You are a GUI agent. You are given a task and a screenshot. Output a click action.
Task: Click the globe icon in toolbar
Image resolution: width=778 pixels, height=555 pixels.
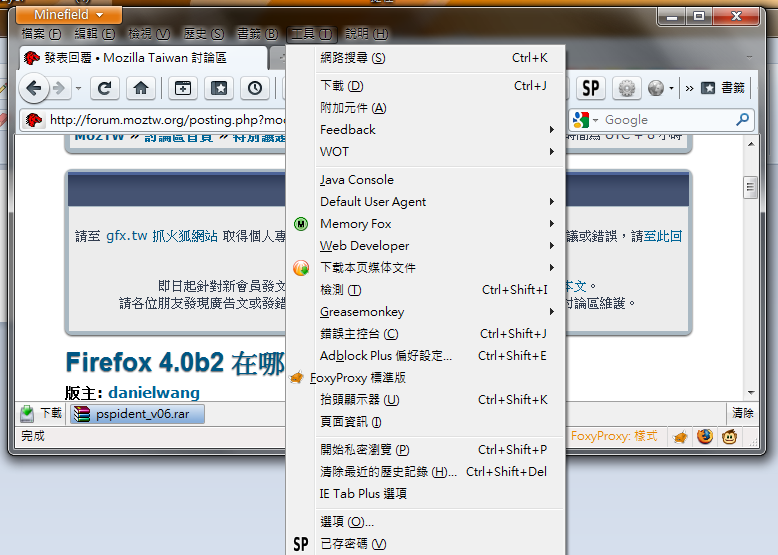point(656,88)
